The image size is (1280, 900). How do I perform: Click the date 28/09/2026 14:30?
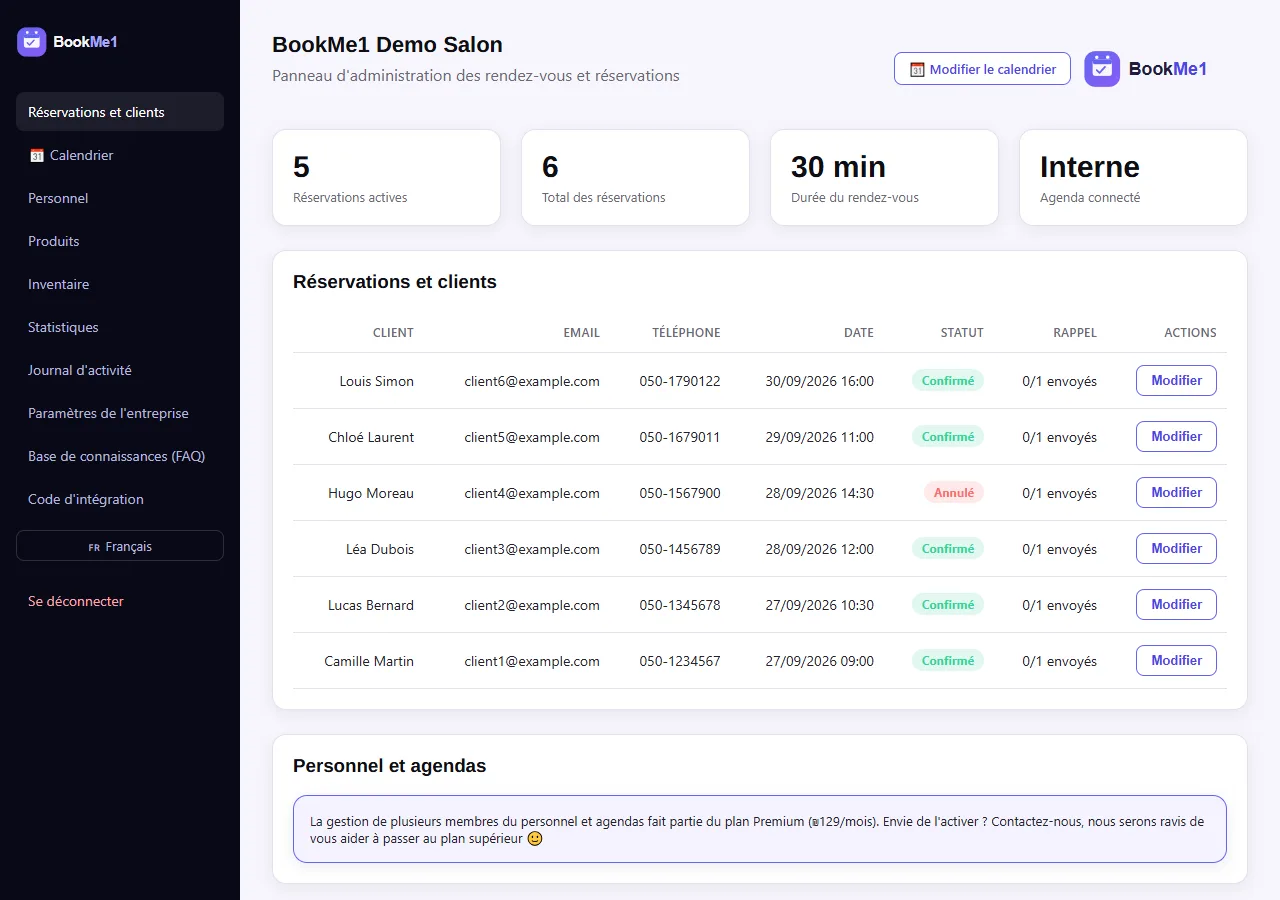point(819,493)
